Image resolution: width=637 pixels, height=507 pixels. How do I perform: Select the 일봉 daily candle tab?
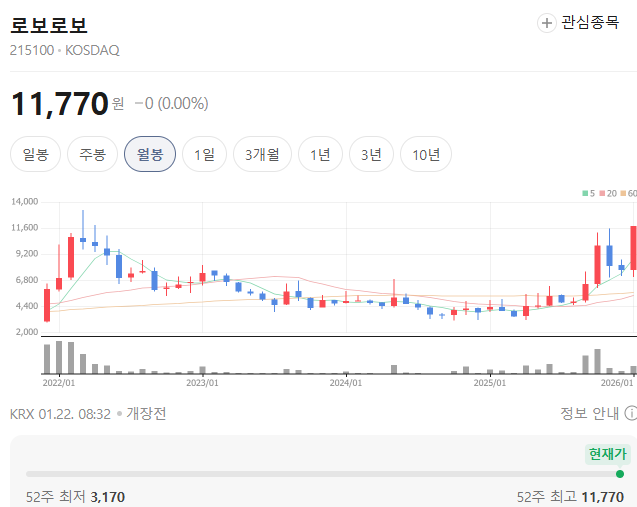point(35,154)
